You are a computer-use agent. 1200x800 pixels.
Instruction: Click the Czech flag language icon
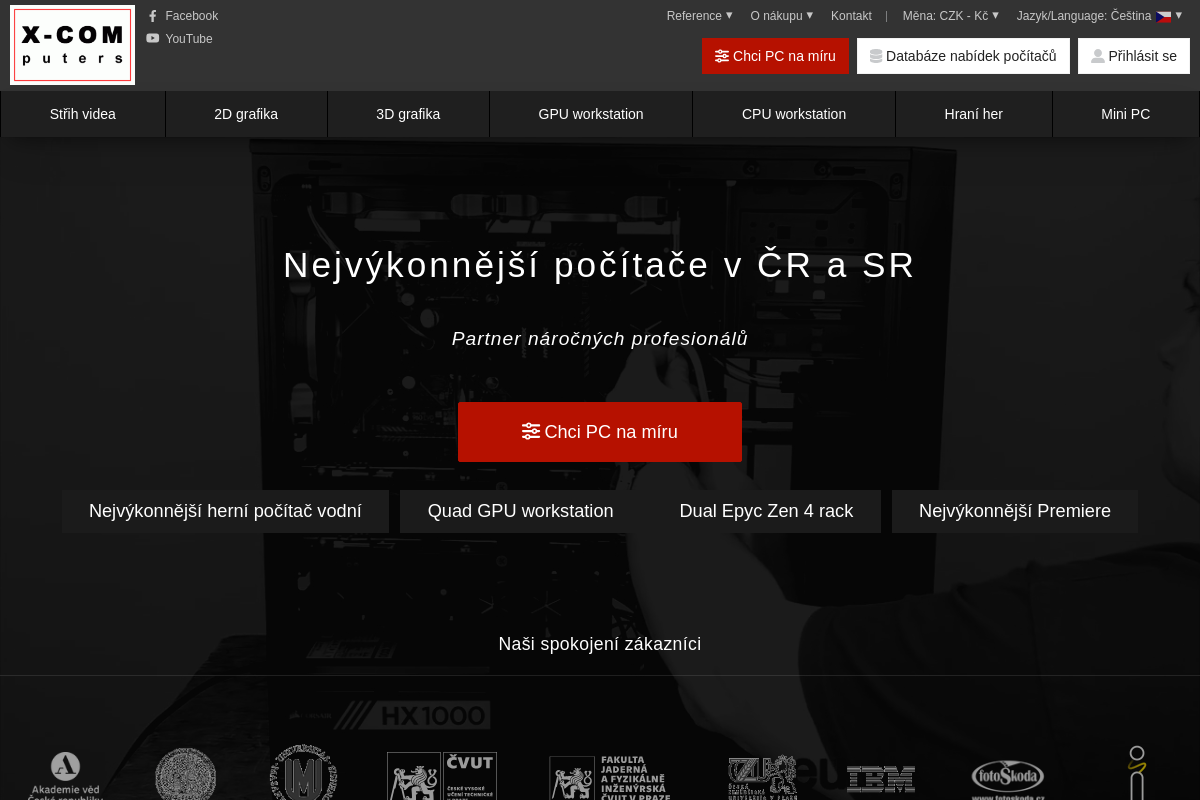coord(1163,16)
